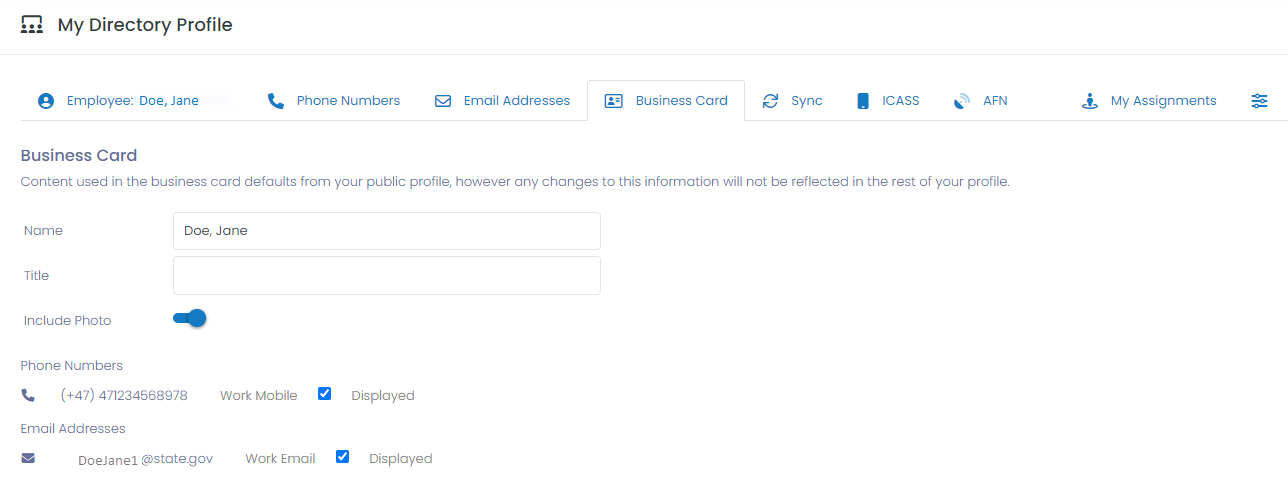Click the empty Title input field
Viewport: 1288px width, 487px height.
(387, 276)
